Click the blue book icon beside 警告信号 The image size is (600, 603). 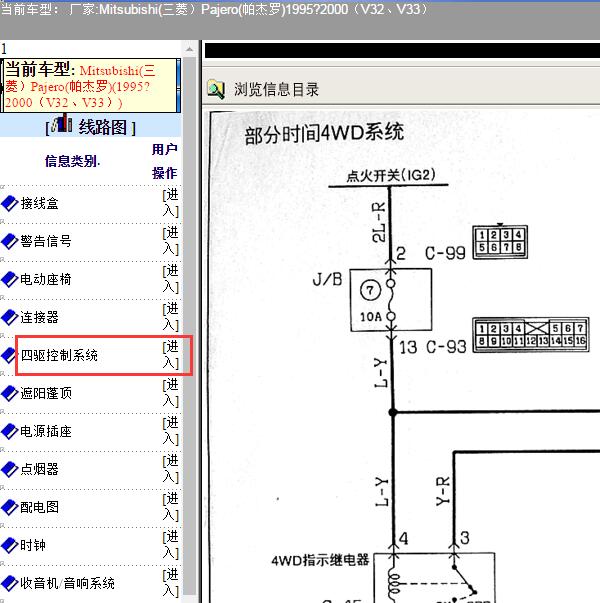click(x=10, y=242)
